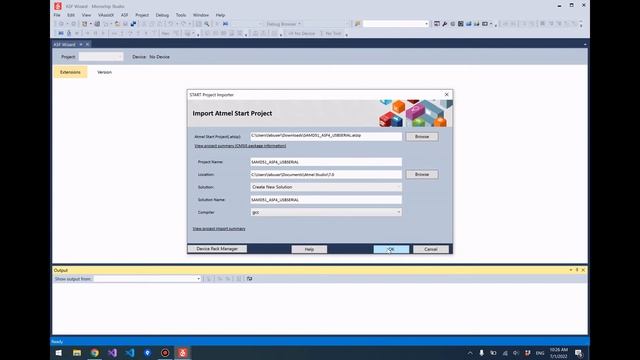The width and height of the screenshot is (640, 360).
Task: Expand the Solution dropdown (Create New Solution)
Action: pyautogui.click(x=326, y=187)
